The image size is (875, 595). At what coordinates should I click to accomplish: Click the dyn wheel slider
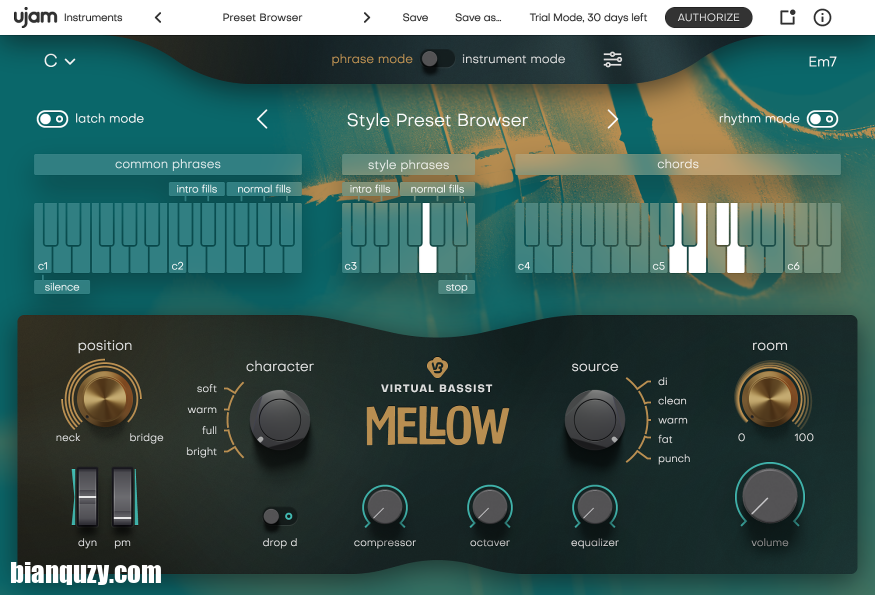[86, 497]
